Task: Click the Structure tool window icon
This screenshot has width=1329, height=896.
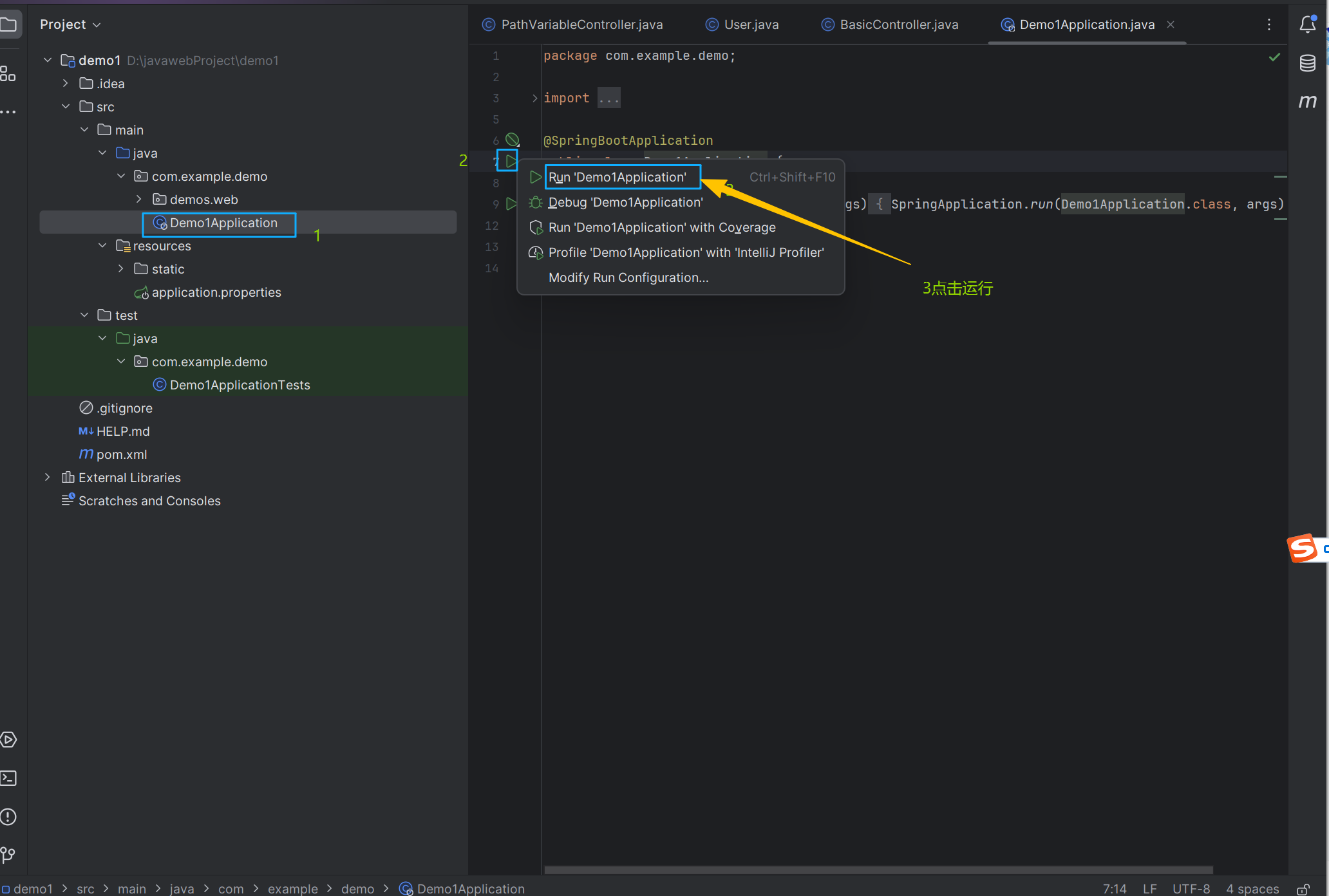Action: (8, 73)
